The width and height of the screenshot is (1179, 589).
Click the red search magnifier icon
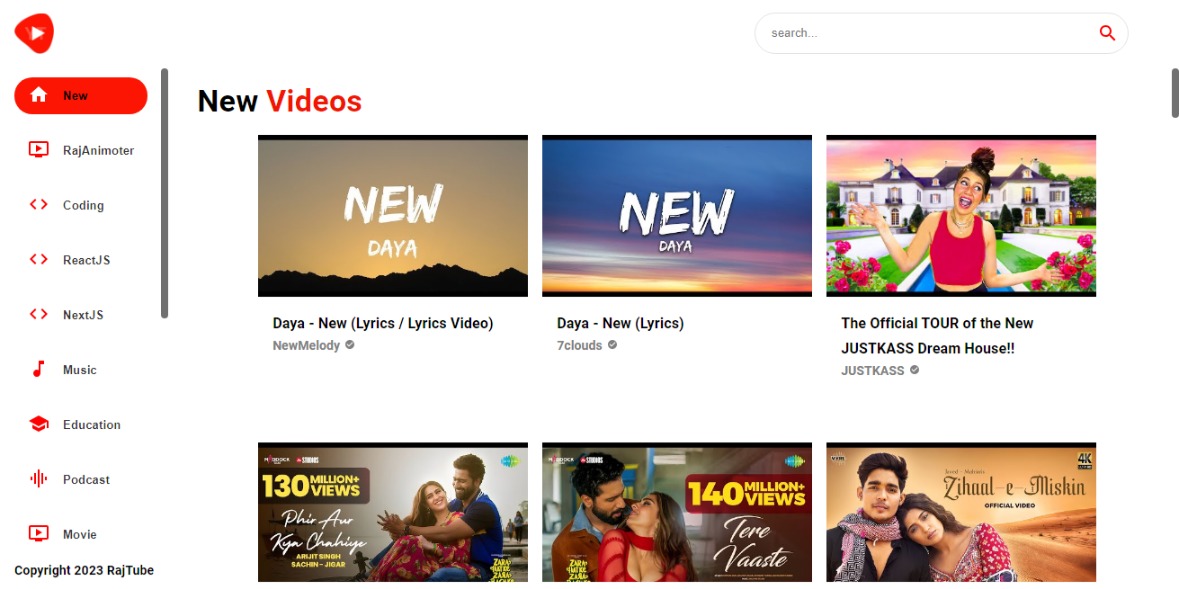point(1107,33)
